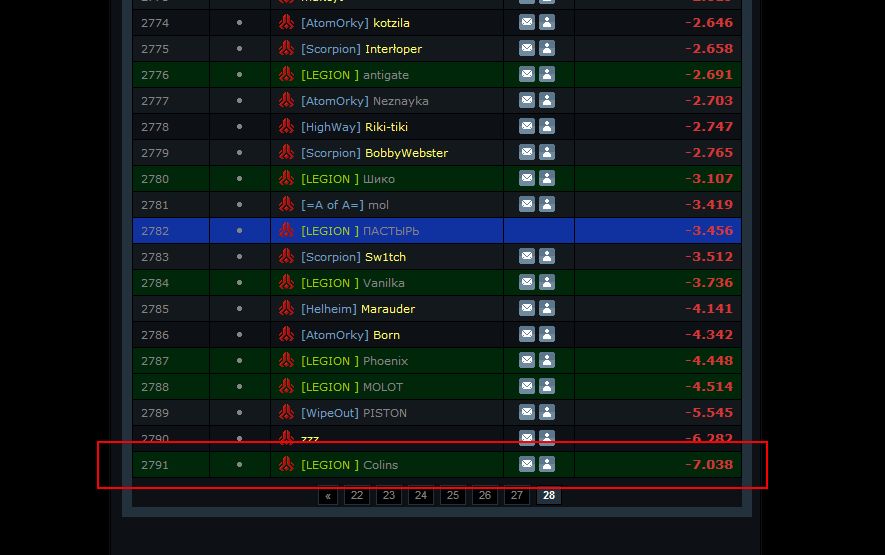Viewport: 885px width, 555px height.
Task: Click person icon in Шико row
Action: 546,178
